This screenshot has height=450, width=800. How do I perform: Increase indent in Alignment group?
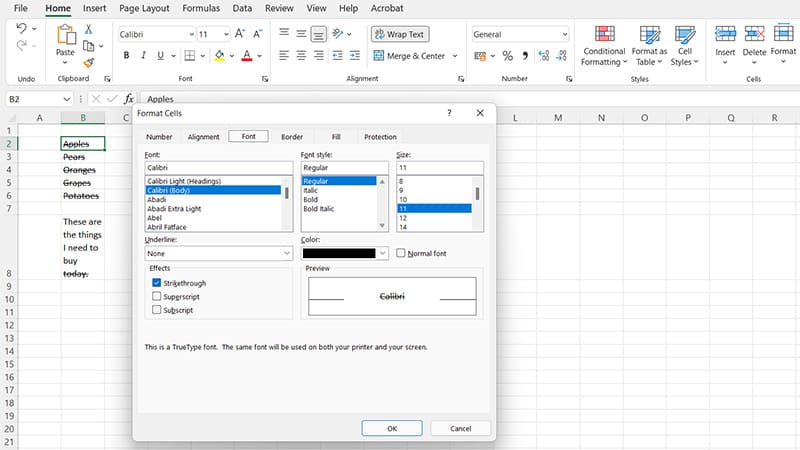tap(355, 55)
